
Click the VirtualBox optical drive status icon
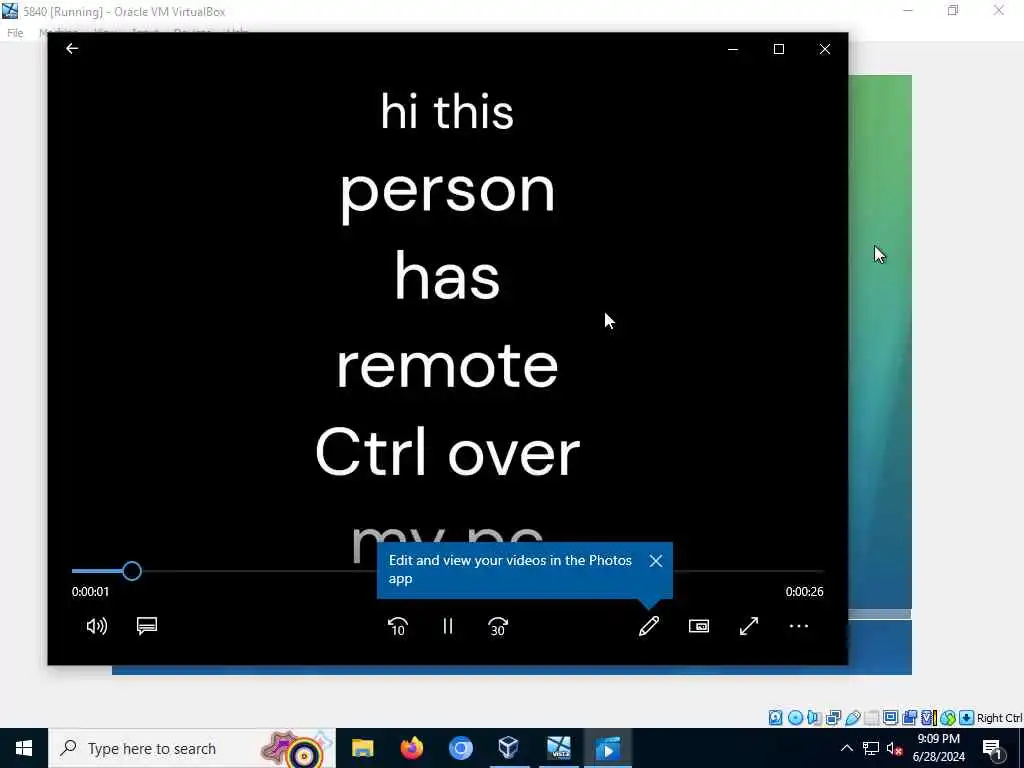click(x=795, y=718)
